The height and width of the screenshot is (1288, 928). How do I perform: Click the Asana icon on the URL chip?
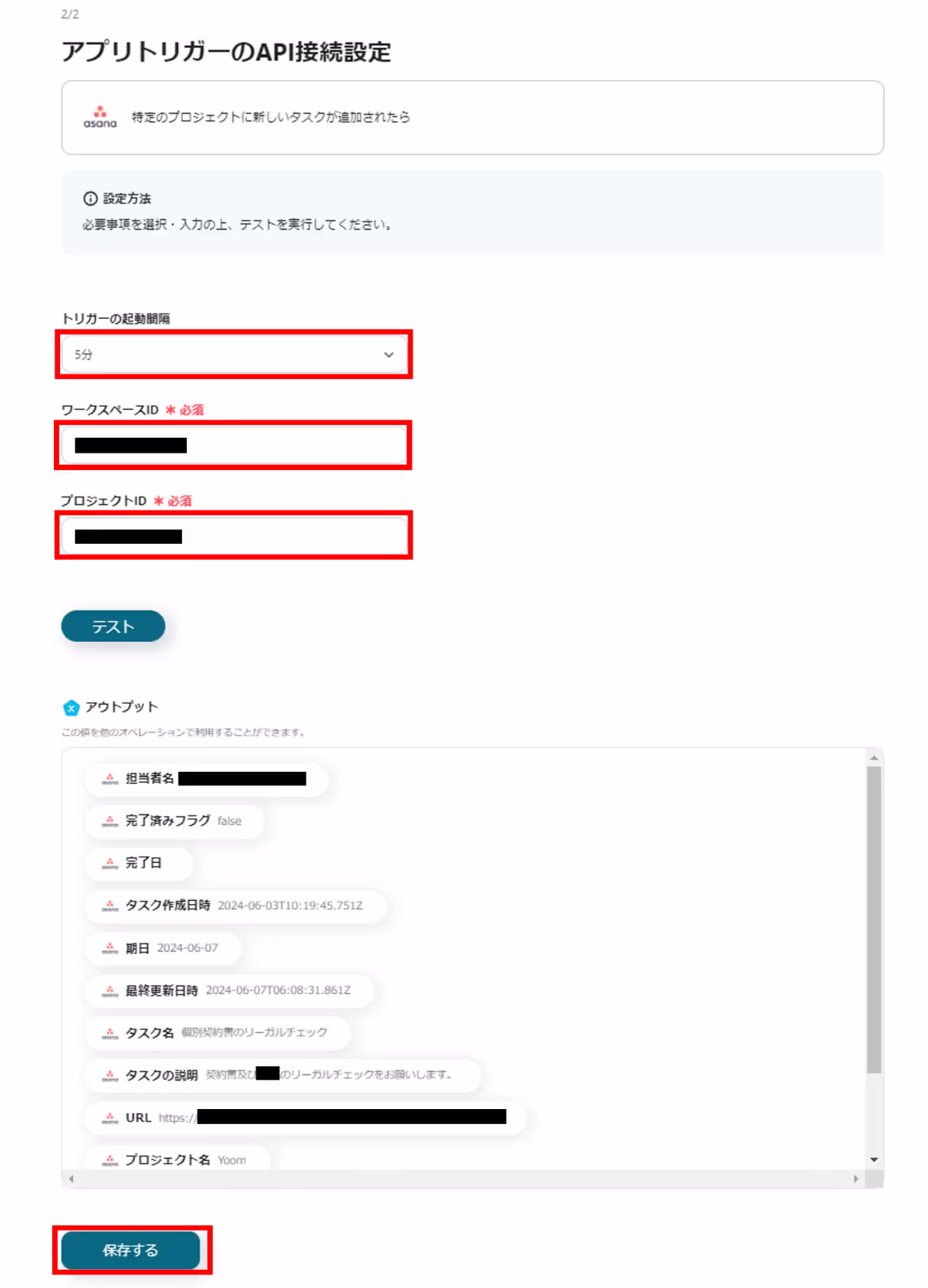[110, 1118]
